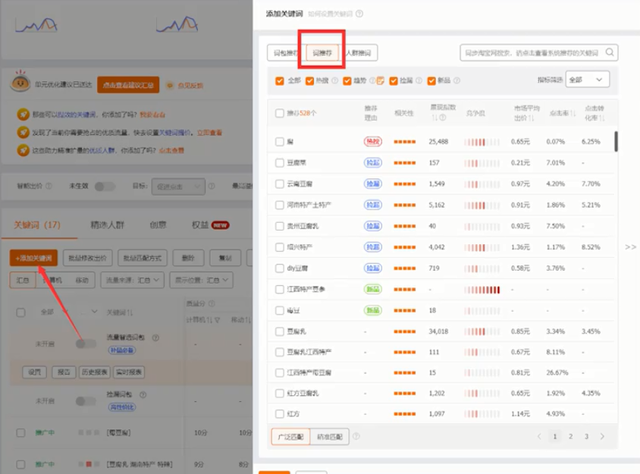The height and width of the screenshot is (474, 640).
Task: Click the >> expand arrows at the panel edge
Action: [630, 247]
